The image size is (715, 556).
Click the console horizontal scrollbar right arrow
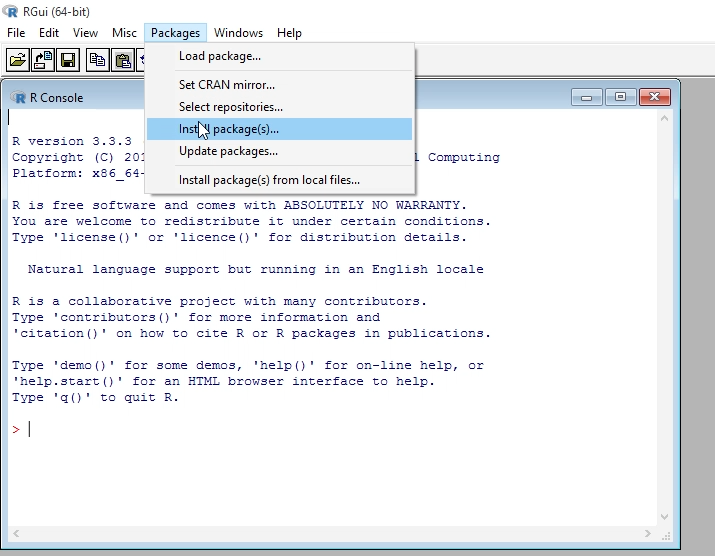click(648, 533)
